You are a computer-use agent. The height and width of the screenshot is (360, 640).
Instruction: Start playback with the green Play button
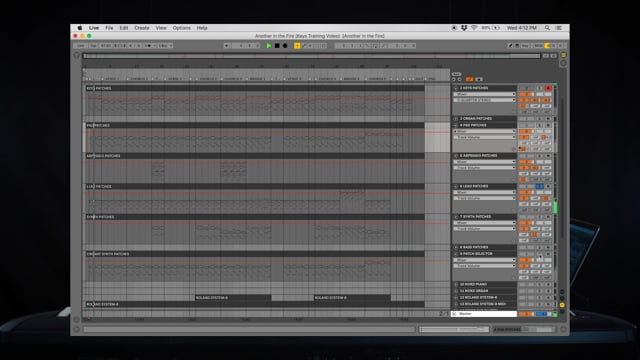pos(269,46)
